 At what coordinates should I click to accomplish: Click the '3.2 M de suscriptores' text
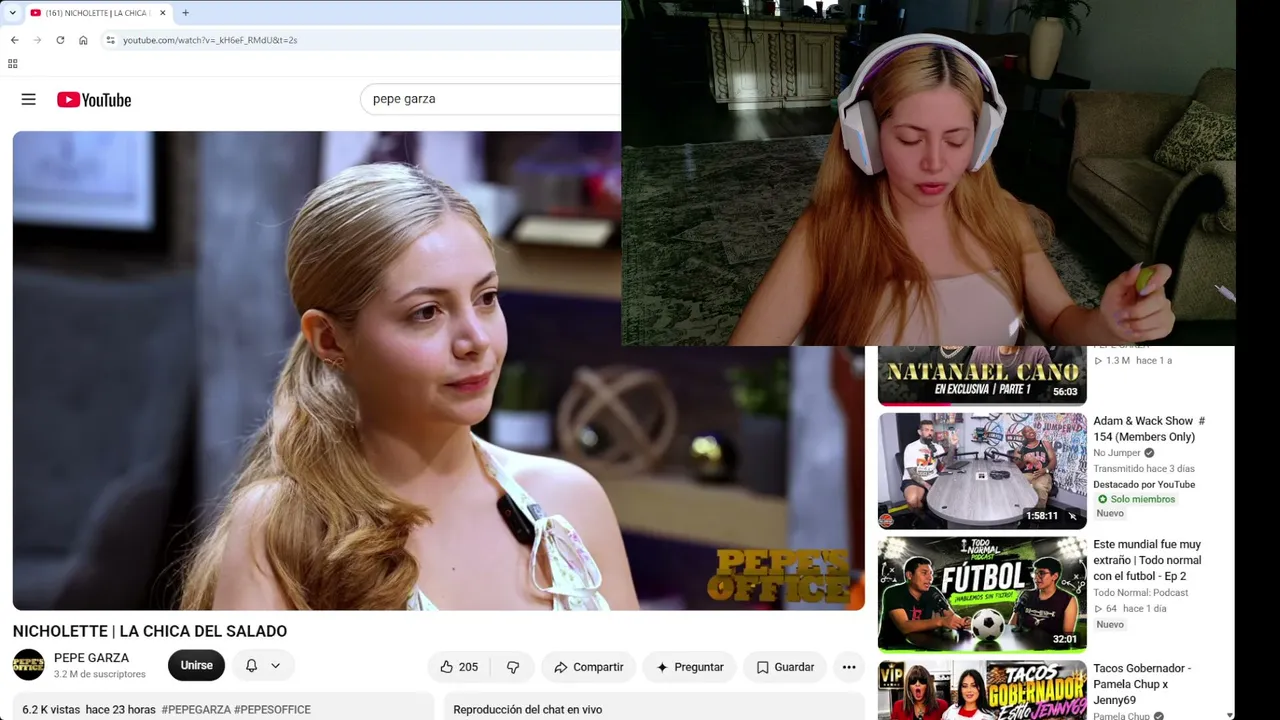tap(100, 675)
